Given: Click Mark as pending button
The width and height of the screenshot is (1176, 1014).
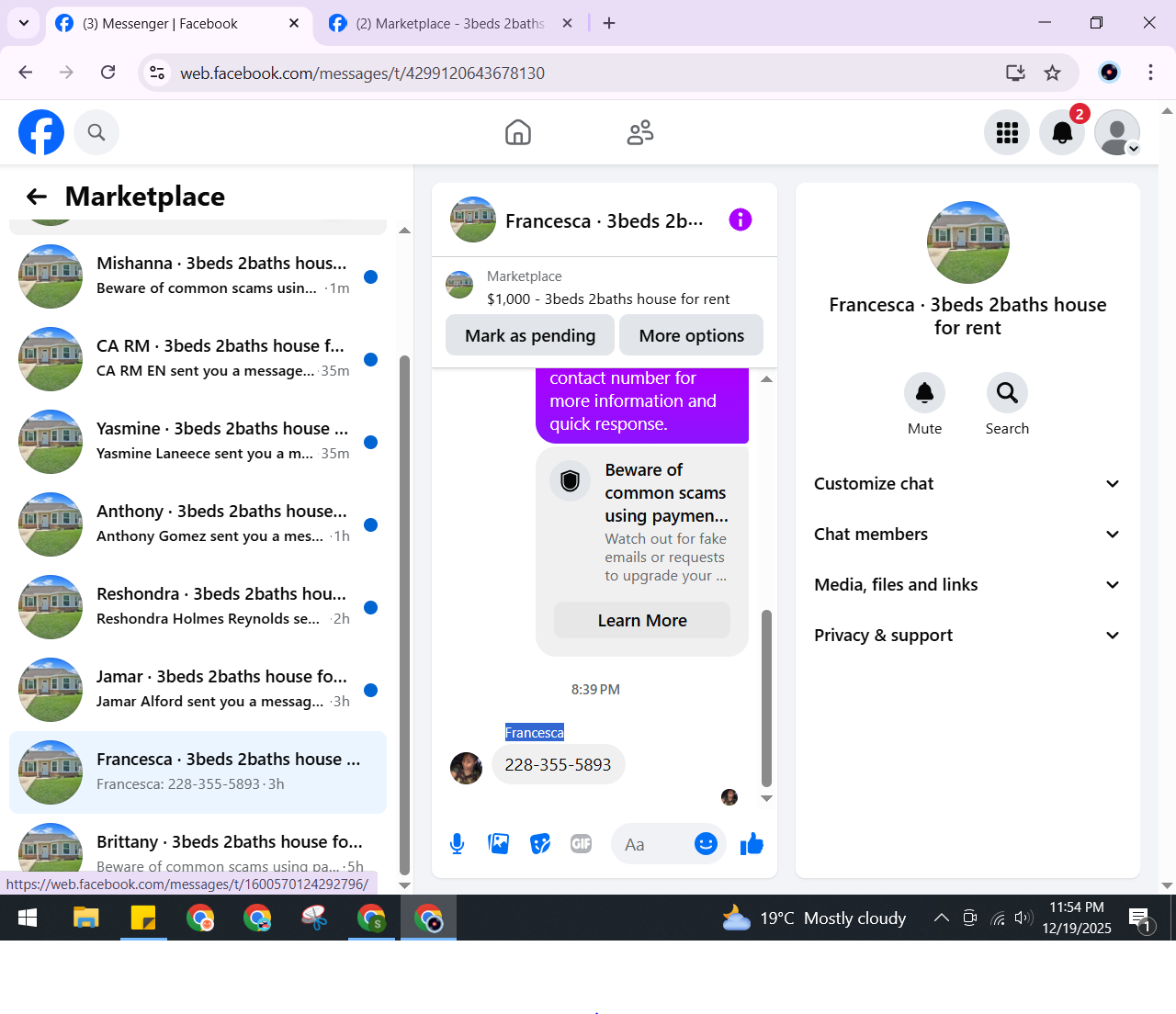Looking at the screenshot, I should [530, 335].
